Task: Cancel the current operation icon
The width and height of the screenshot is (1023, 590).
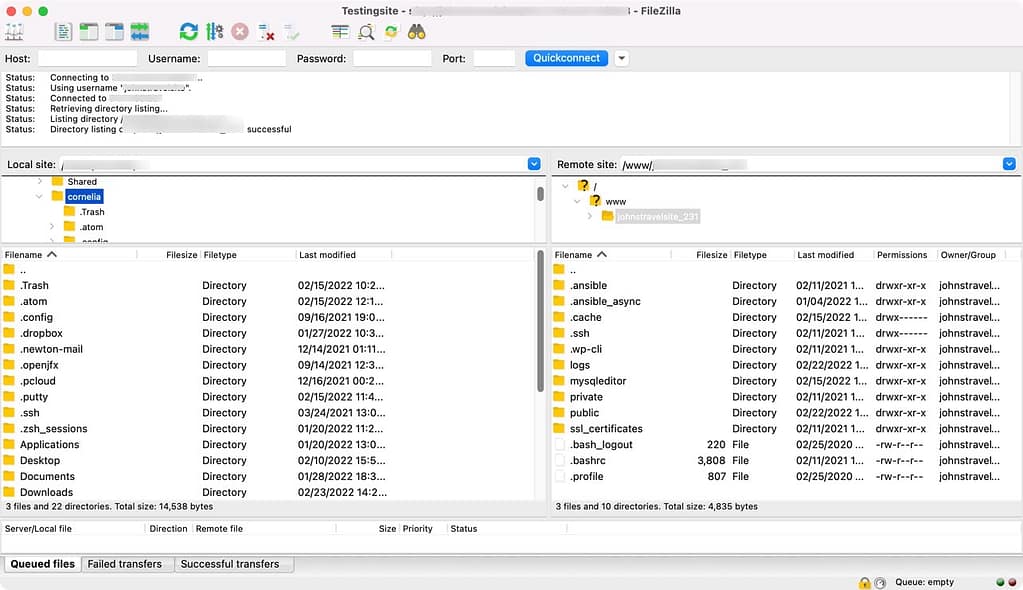Action: (239, 31)
